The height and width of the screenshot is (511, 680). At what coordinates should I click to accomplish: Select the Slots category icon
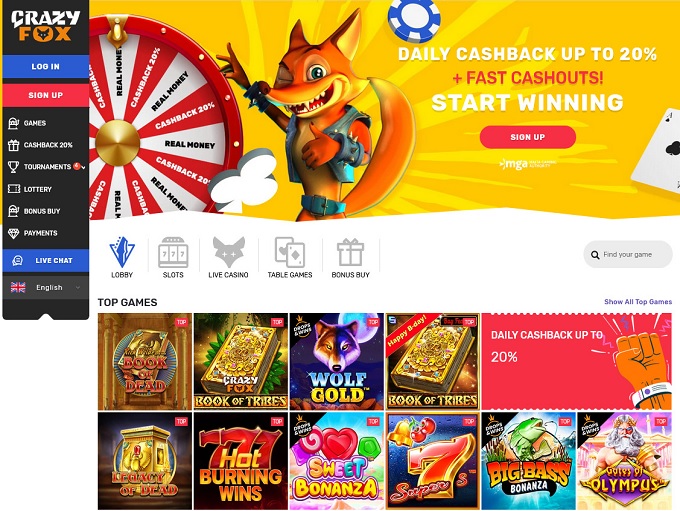[173, 252]
